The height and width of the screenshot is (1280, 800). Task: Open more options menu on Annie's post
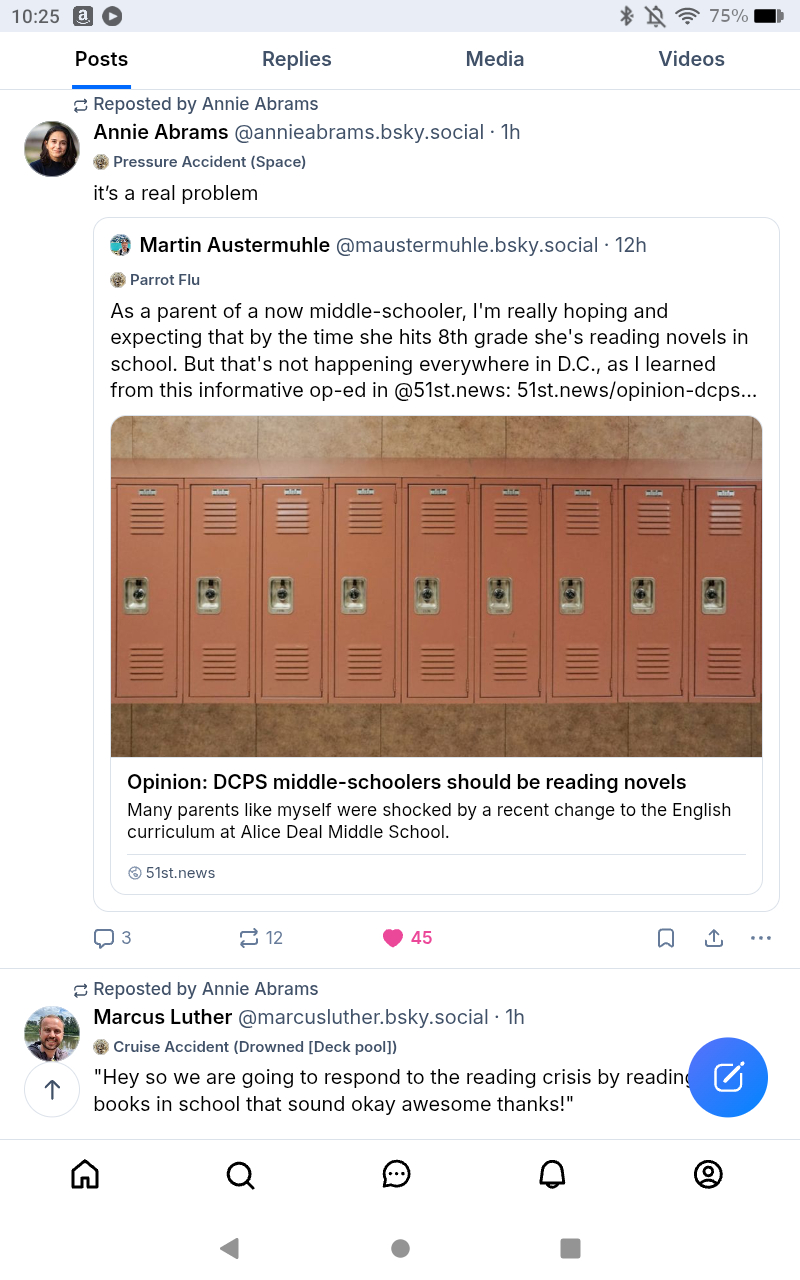point(761,938)
